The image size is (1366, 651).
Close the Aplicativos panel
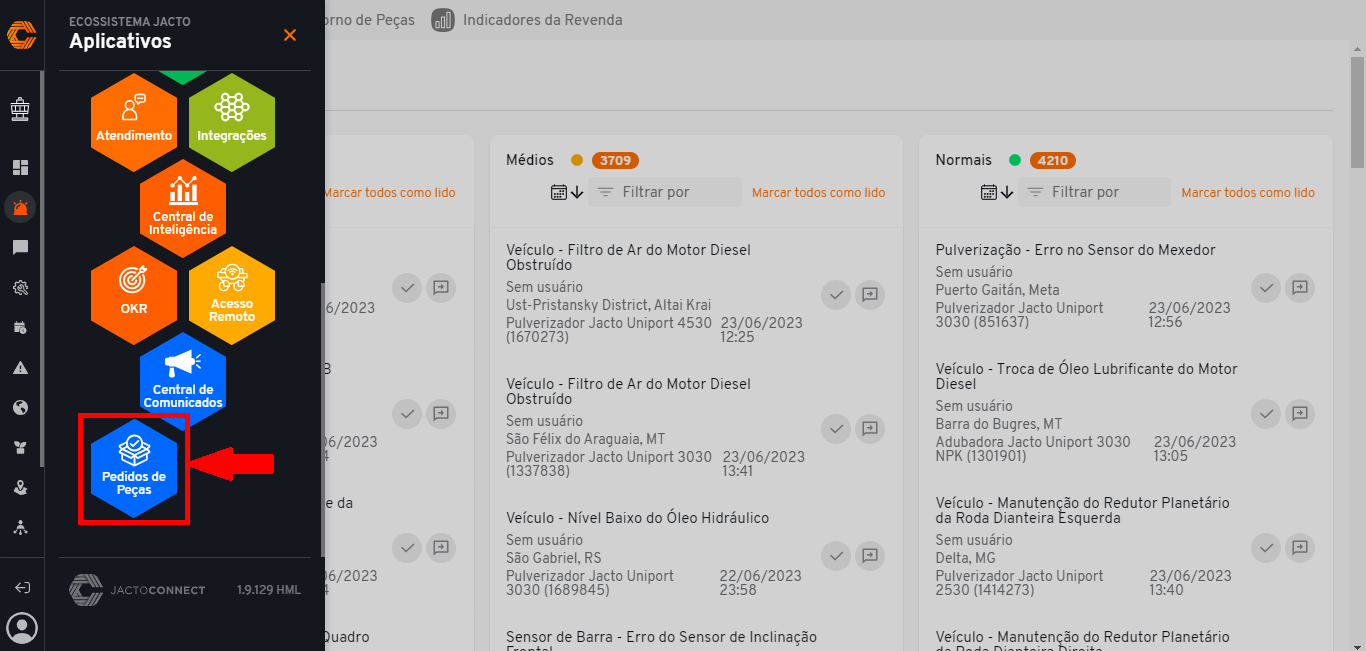click(x=290, y=35)
